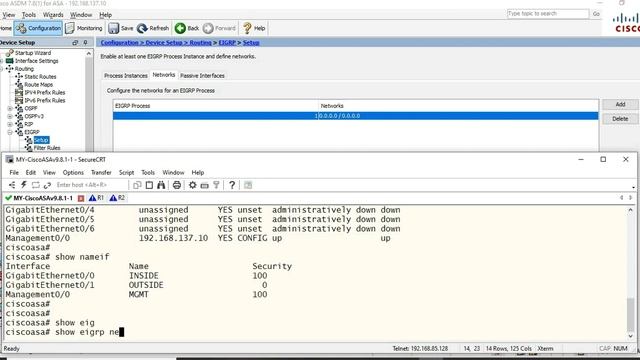Open SecureCRT Transfer menu
This screenshot has height=360, width=640.
pos(101,172)
